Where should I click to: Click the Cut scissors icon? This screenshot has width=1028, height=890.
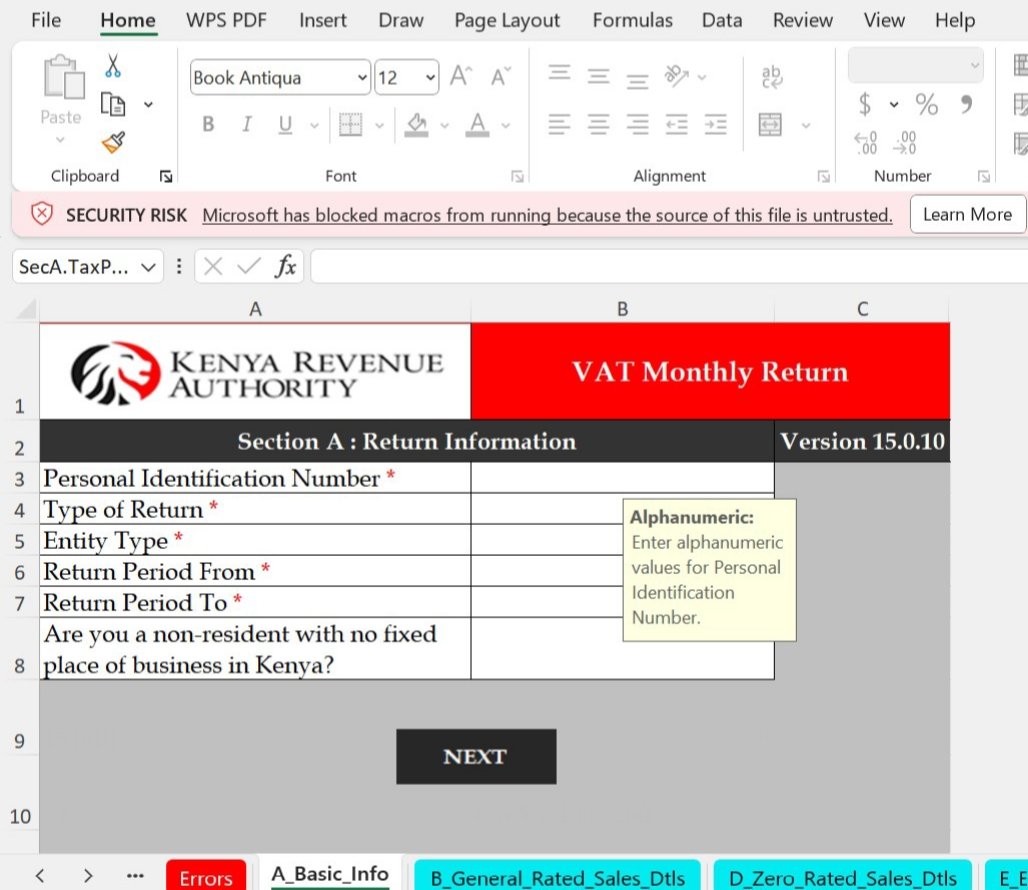(113, 66)
